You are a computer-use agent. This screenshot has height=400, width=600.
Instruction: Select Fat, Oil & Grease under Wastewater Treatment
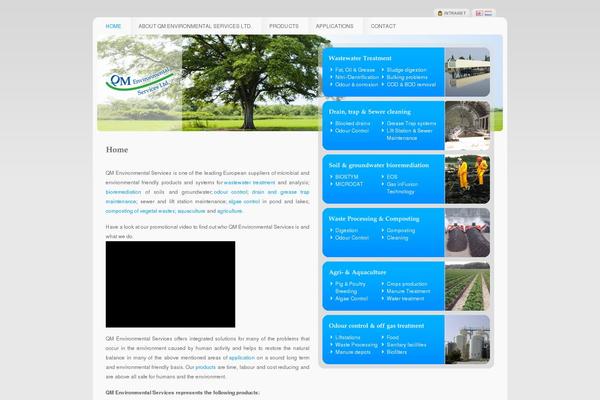point(355,70)
